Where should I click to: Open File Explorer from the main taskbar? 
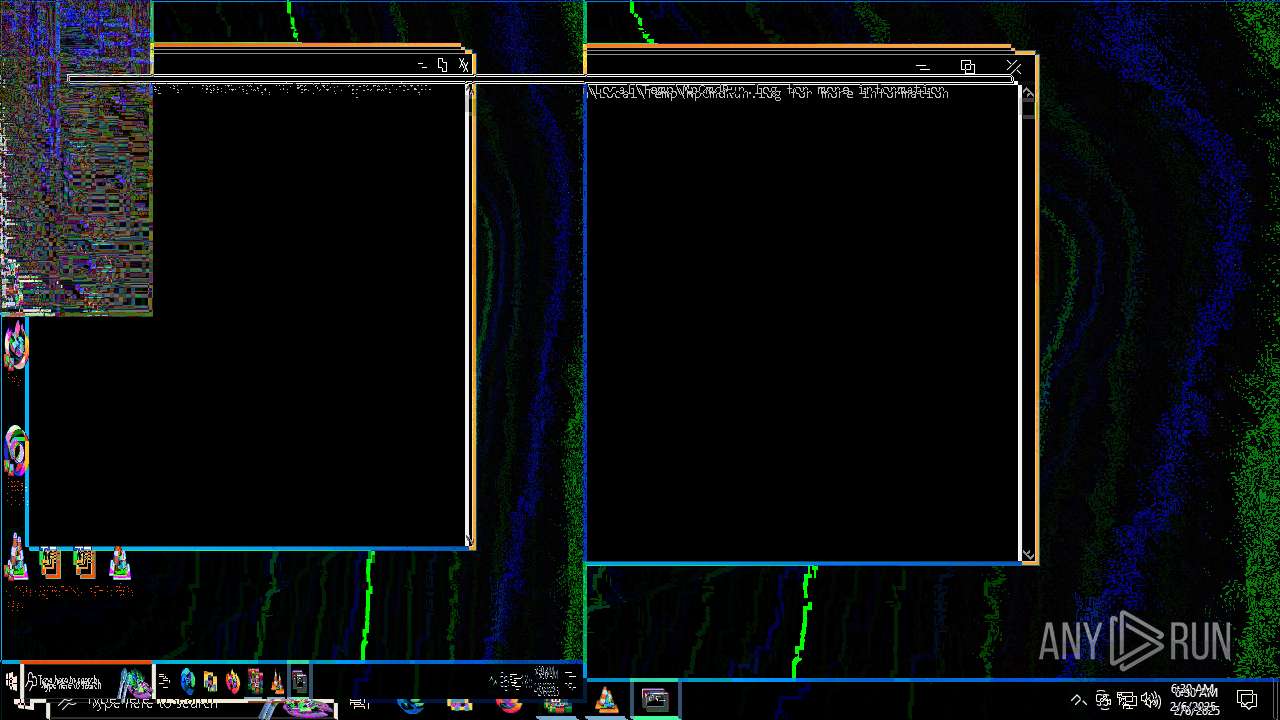[x=460, y=704]
